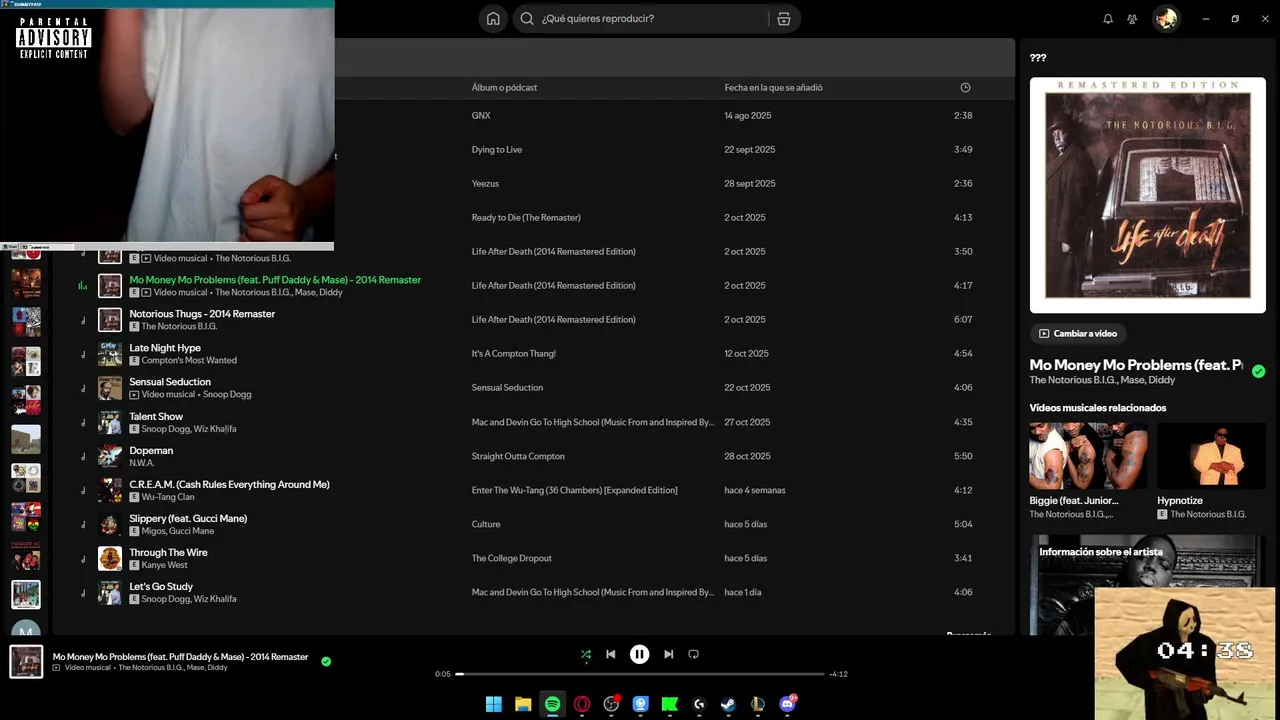Seek within the song progress bar

[x=640, y=674]
